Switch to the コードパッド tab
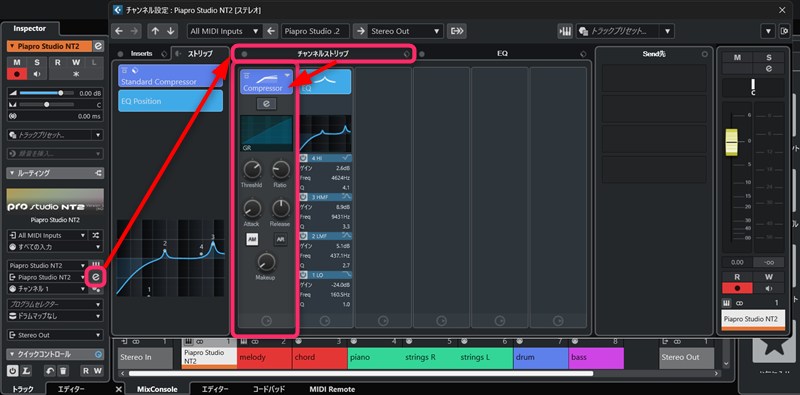This screenshot has width=800, height=395. (x=268, y=389)
